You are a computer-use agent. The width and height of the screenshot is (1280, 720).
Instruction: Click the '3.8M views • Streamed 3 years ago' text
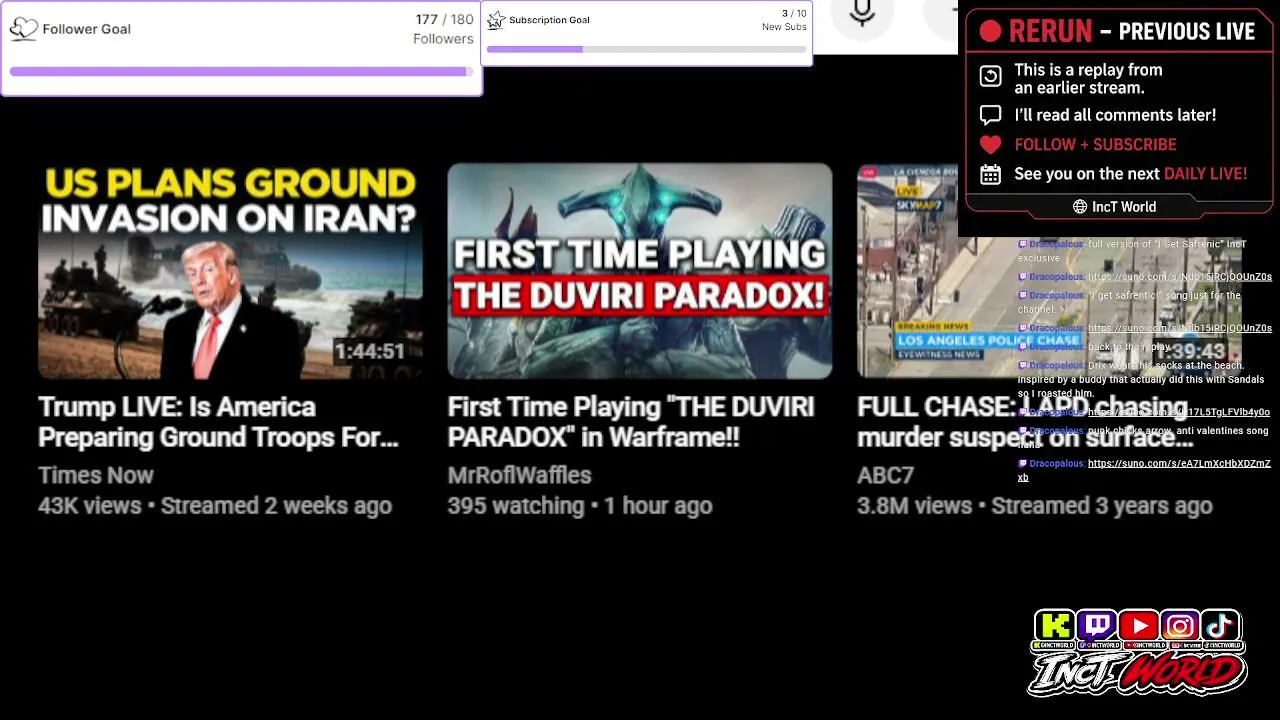1035,506
